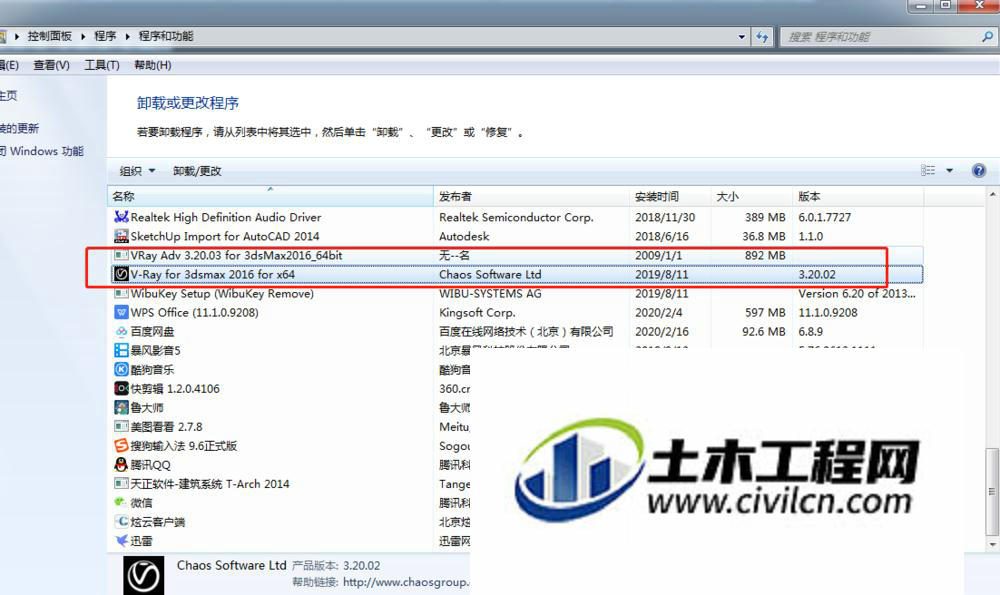This screenshot has height=595, width=1000.
Task: Click the 暴风影音5 program icon
Action: point(121,350)
